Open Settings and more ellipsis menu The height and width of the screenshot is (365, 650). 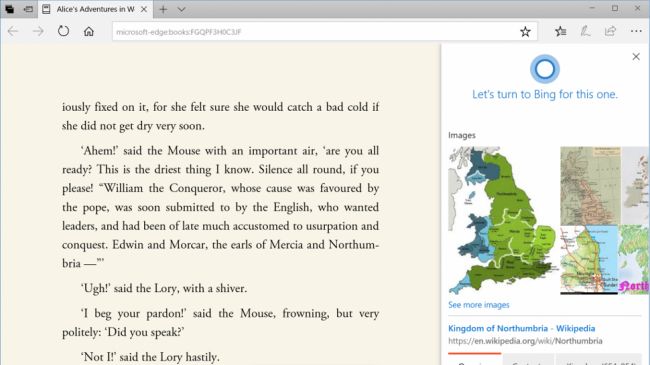coord(636,31)
